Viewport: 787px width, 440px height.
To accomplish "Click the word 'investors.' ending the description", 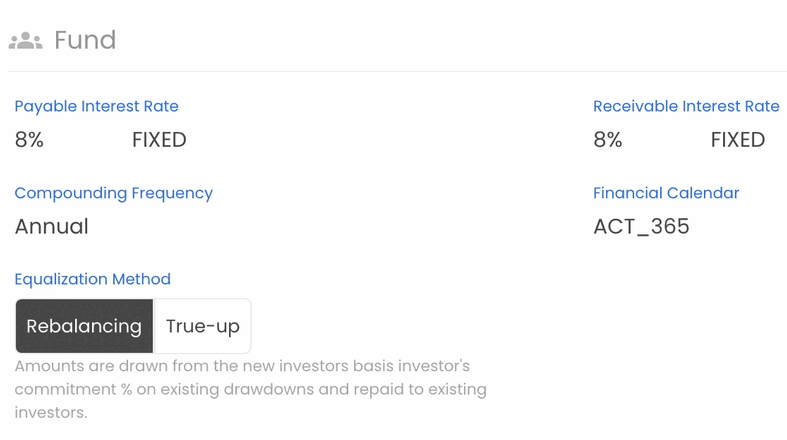I will 51,412.
